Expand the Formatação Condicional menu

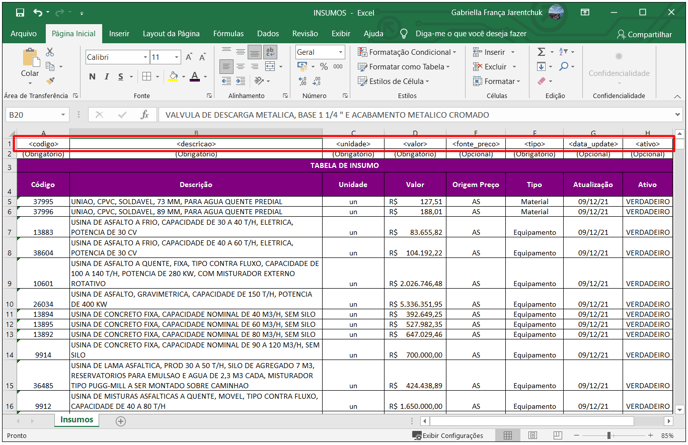click(410, 52)
